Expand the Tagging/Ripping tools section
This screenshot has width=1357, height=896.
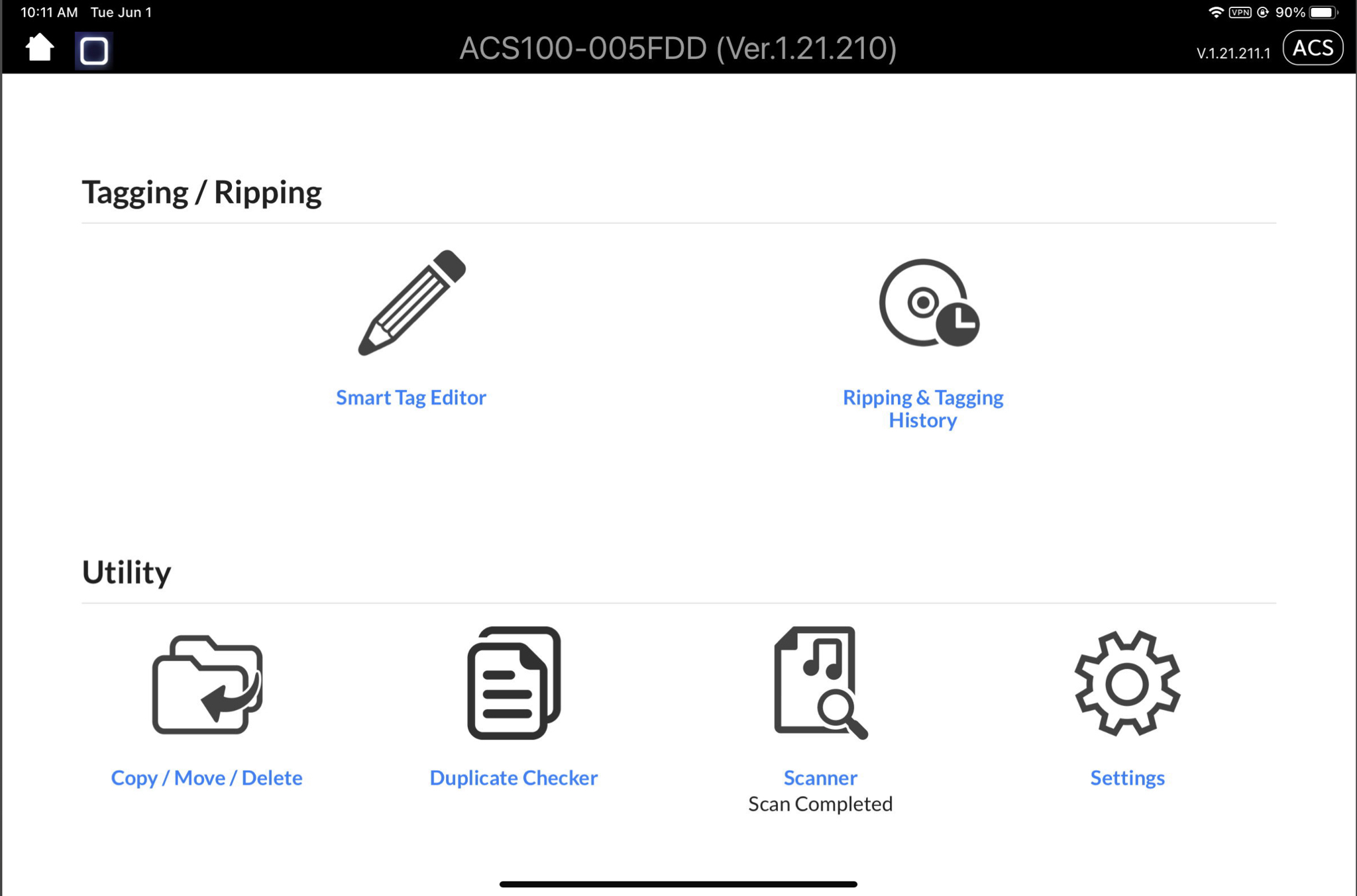(x=200, y=192)
